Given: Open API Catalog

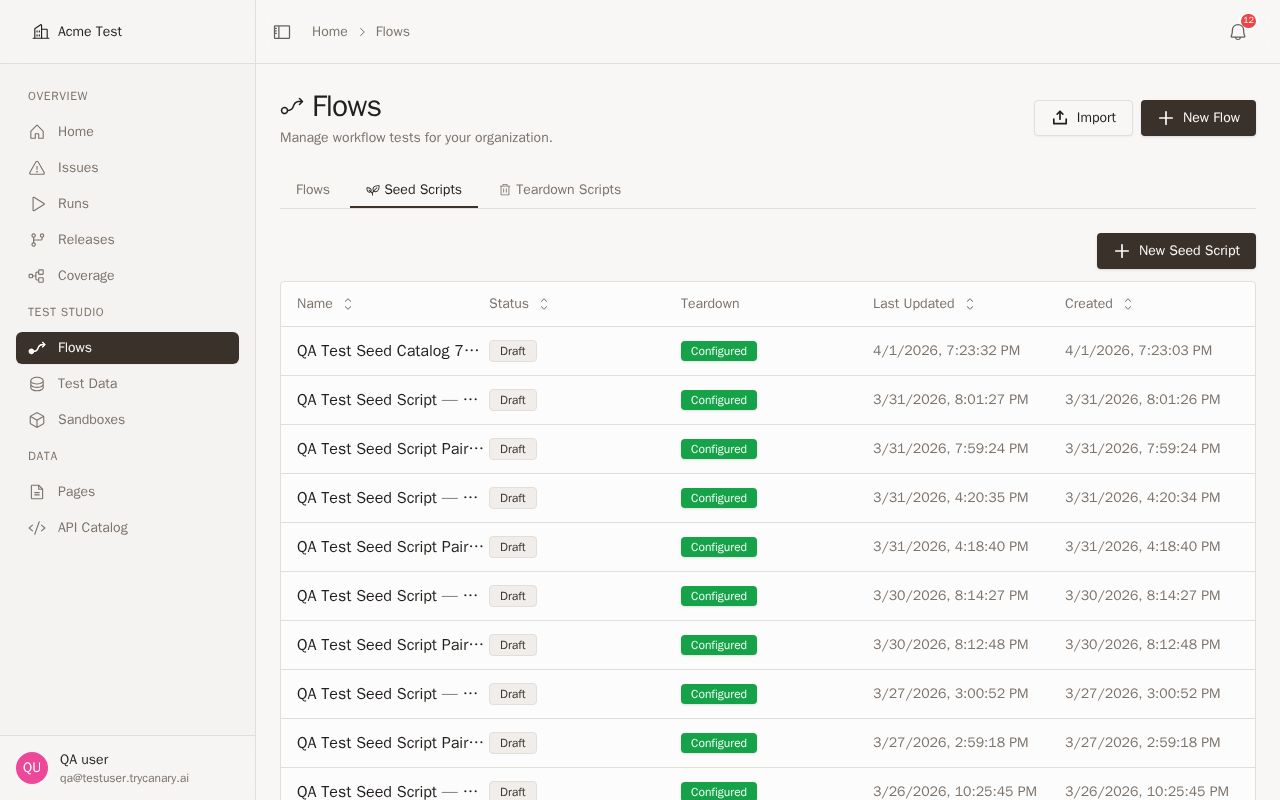Looking at the screenshot, I should 127,528.
